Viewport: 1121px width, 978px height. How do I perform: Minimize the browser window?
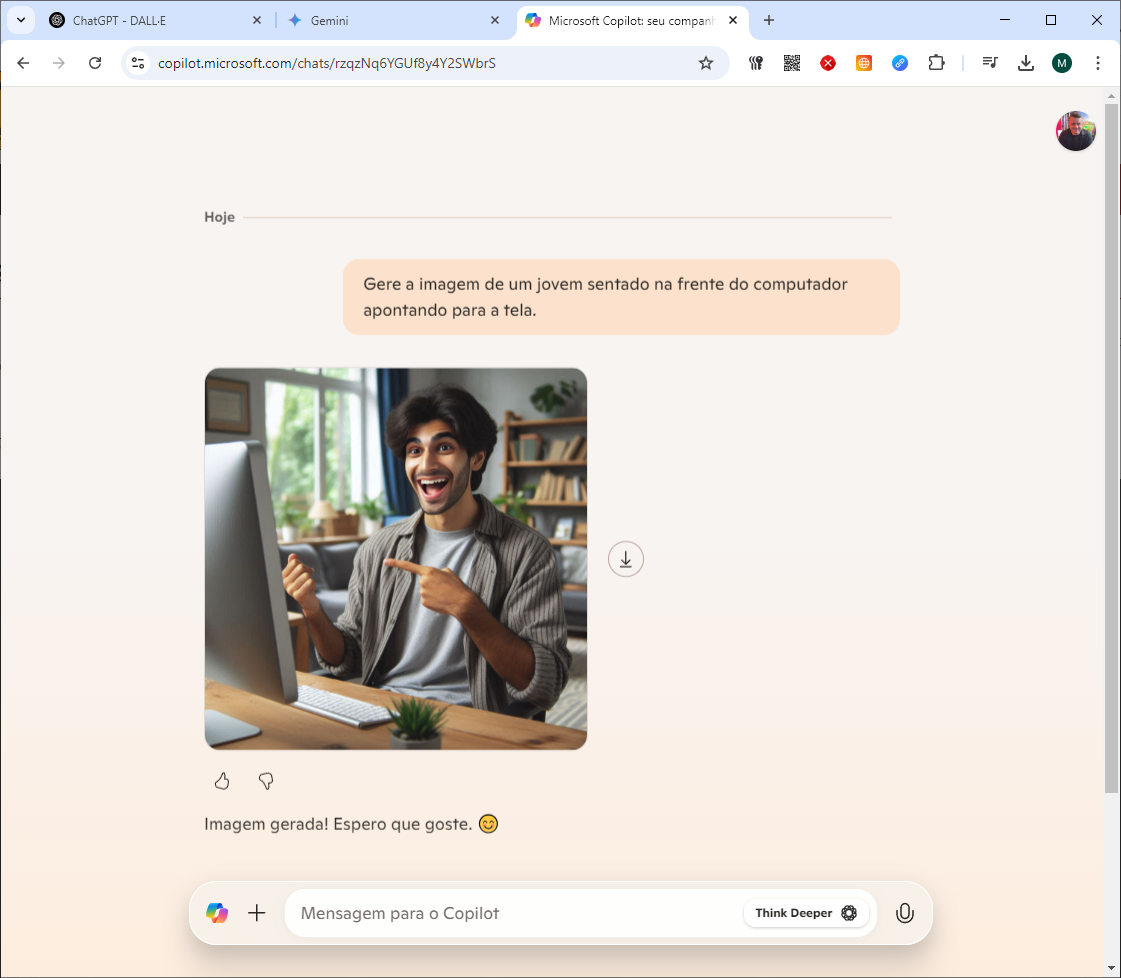click(1004, 20)
